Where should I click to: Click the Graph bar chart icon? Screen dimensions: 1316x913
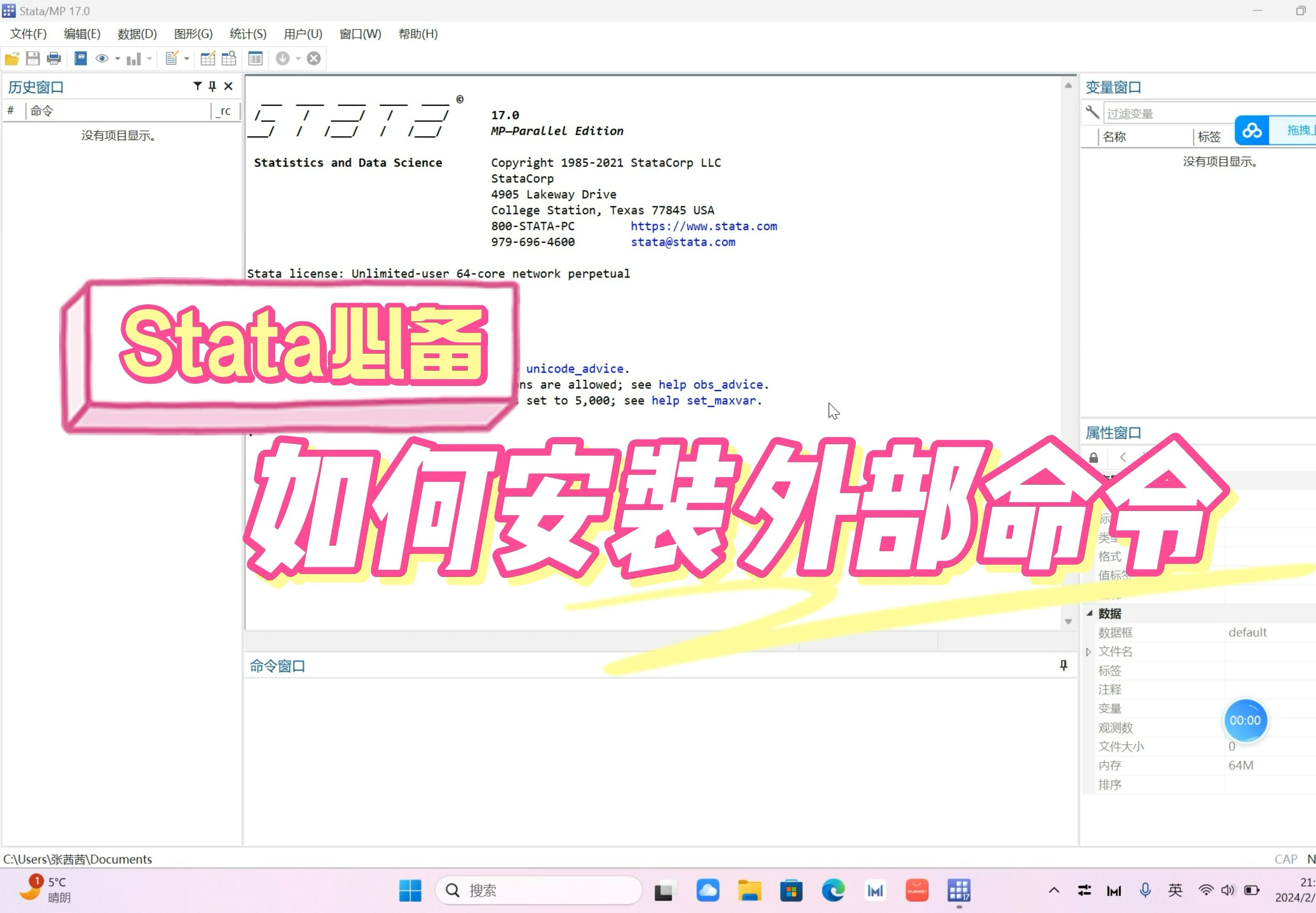(133, 58)
